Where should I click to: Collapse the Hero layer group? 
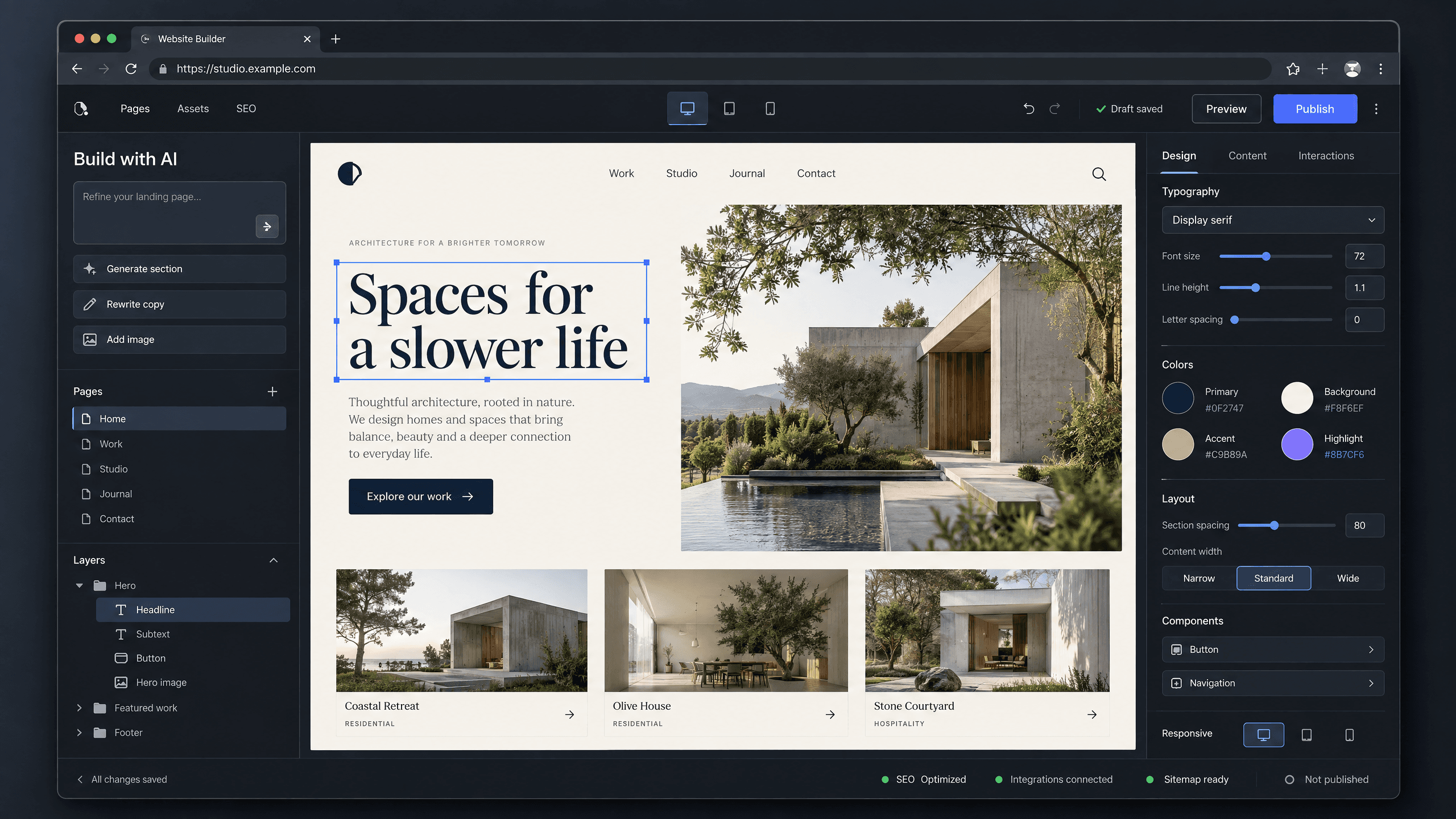pos(79,585)
